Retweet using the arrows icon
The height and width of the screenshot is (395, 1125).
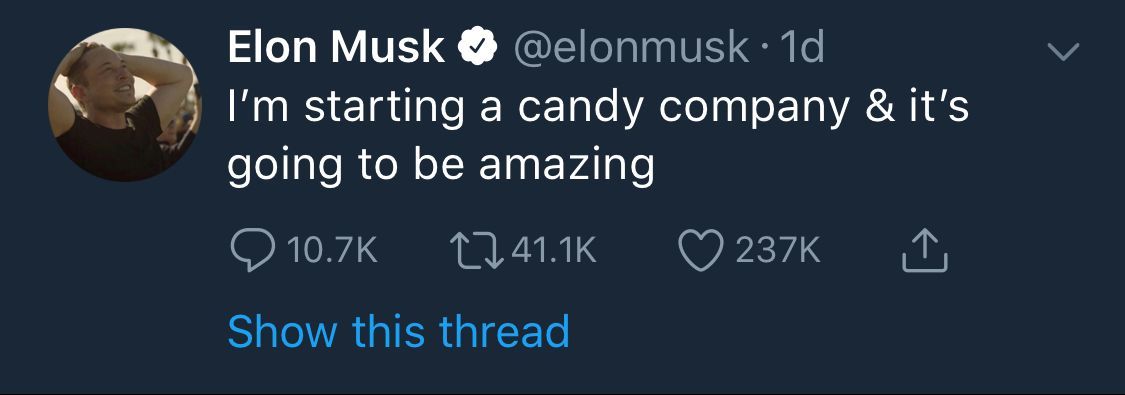pyautogui.click(x=476, y=251)
